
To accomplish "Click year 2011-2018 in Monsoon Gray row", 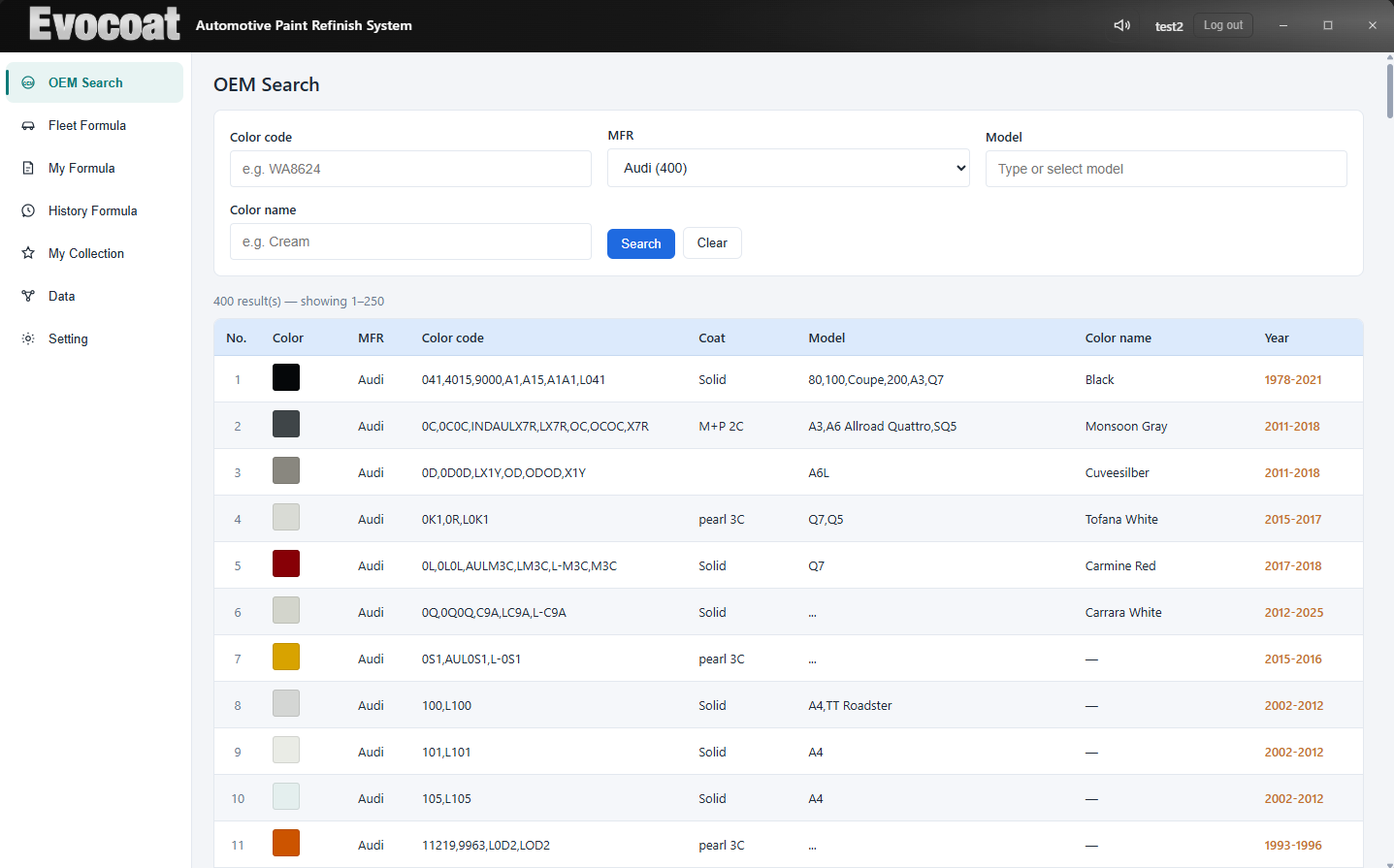I will pos(1292,427).
